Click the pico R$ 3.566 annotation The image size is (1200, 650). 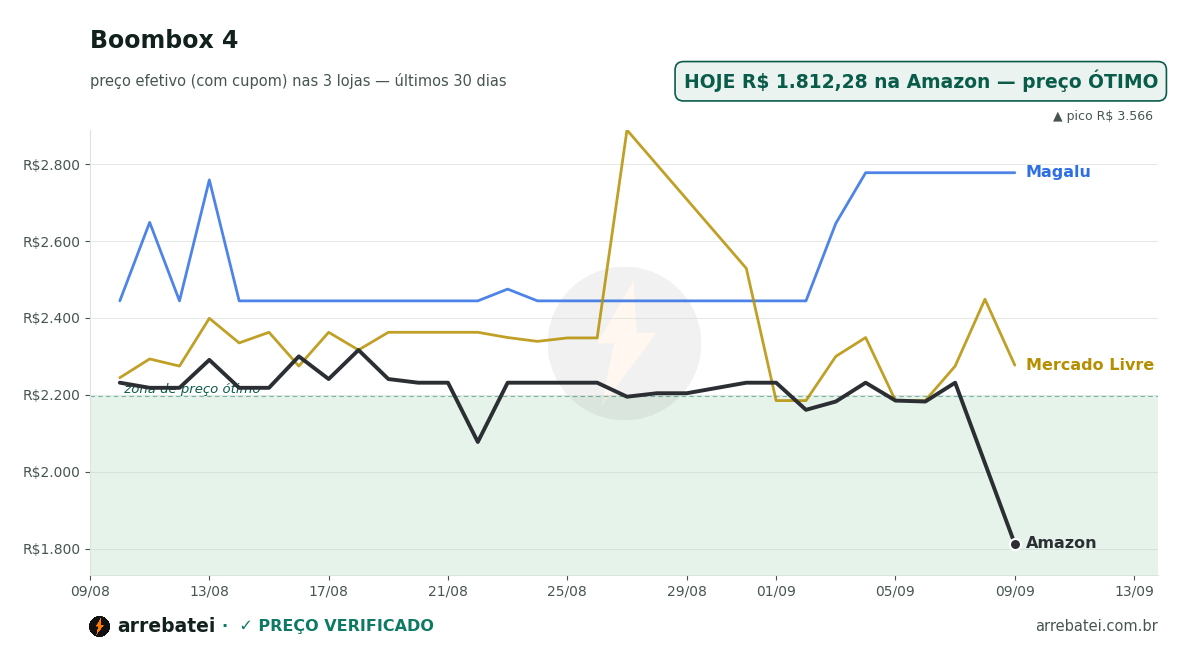tap(1102, 116)
